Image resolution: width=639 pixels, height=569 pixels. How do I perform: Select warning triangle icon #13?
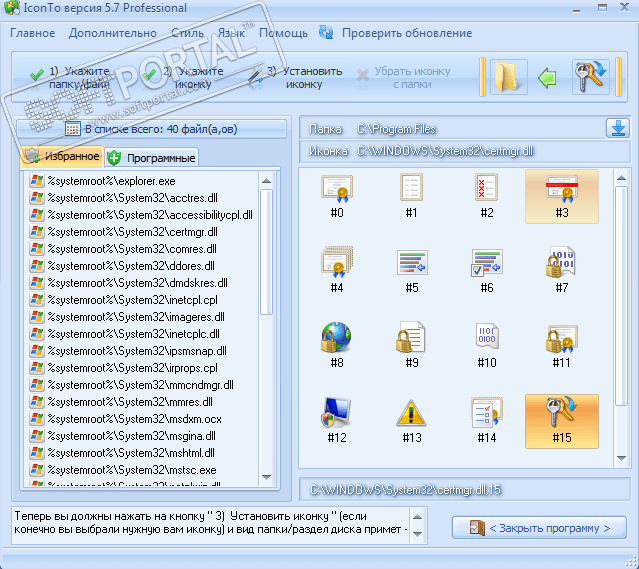point(412,421)
